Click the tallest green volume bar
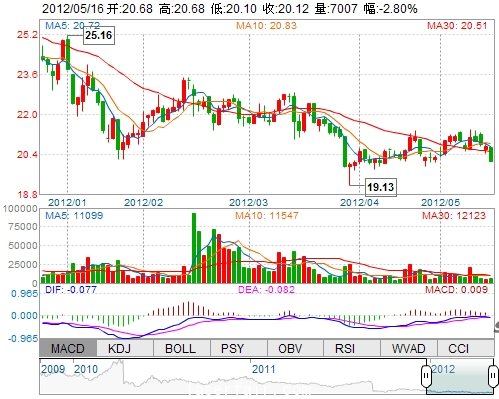499x399 pixels. point(194,248)
